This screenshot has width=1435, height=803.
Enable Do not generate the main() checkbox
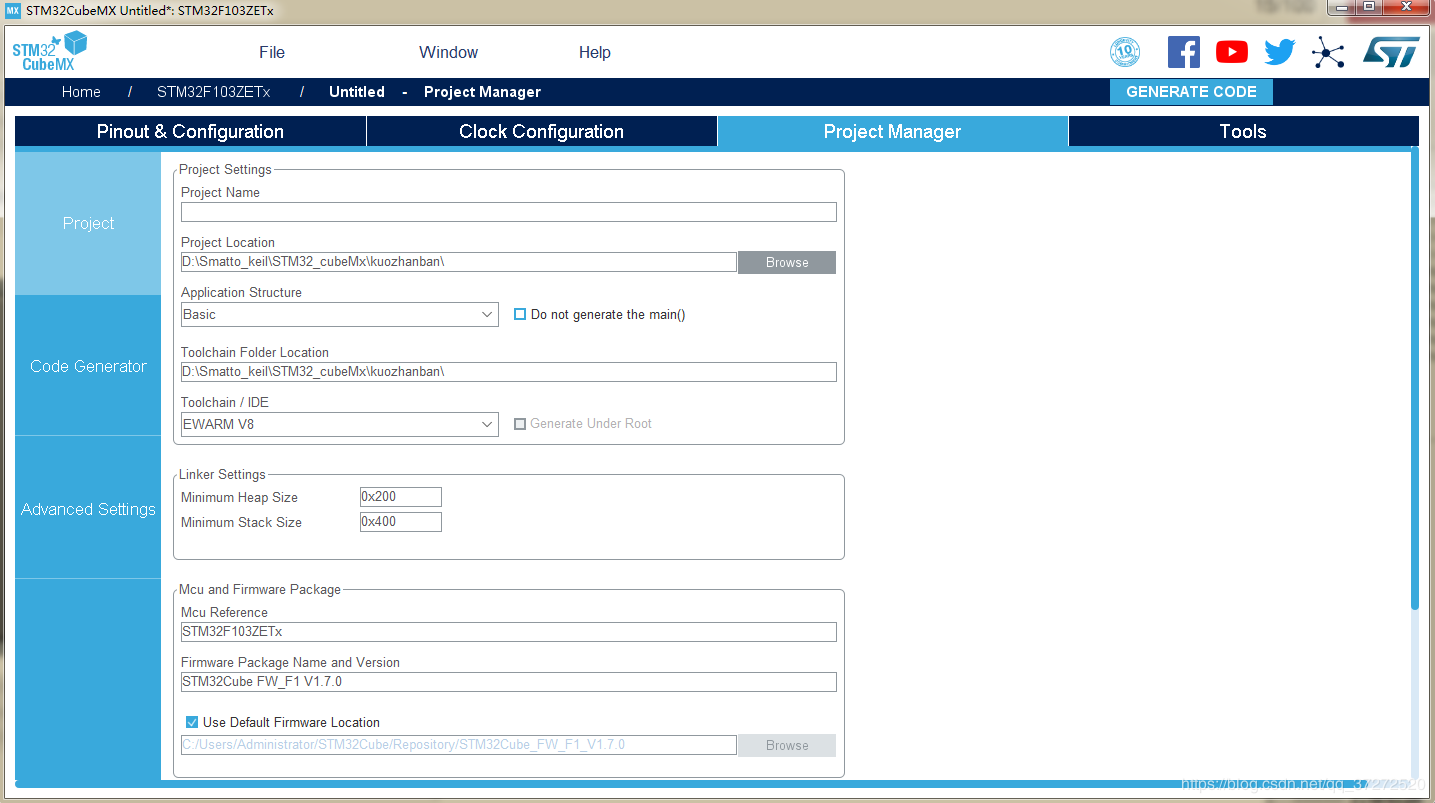[520, 314]
